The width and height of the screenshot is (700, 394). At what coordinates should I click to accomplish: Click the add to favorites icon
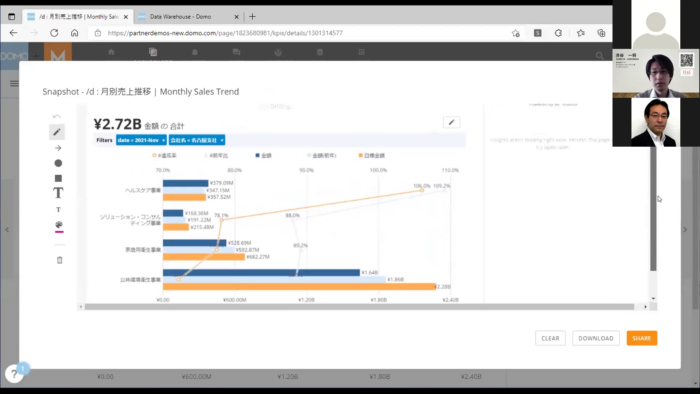516,33
